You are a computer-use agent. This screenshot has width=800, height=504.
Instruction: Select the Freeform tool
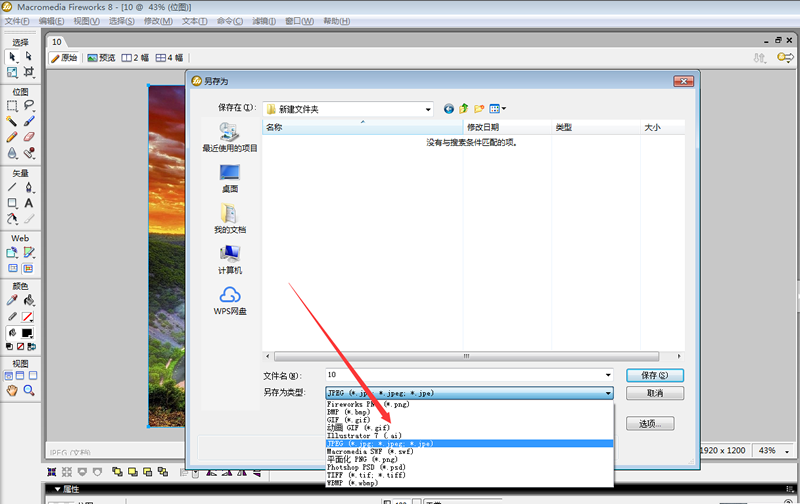pyautogui.click(x=12, y=219)
